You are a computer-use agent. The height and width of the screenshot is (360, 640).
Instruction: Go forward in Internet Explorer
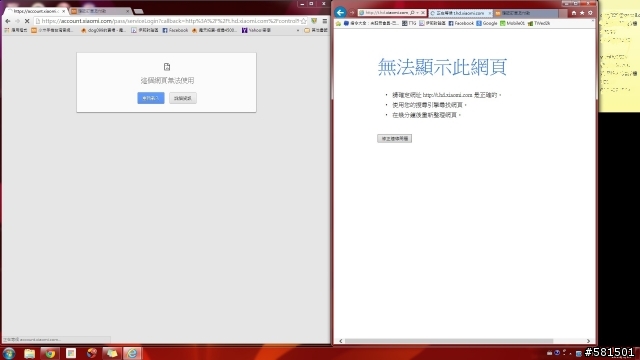coord(352,13)
